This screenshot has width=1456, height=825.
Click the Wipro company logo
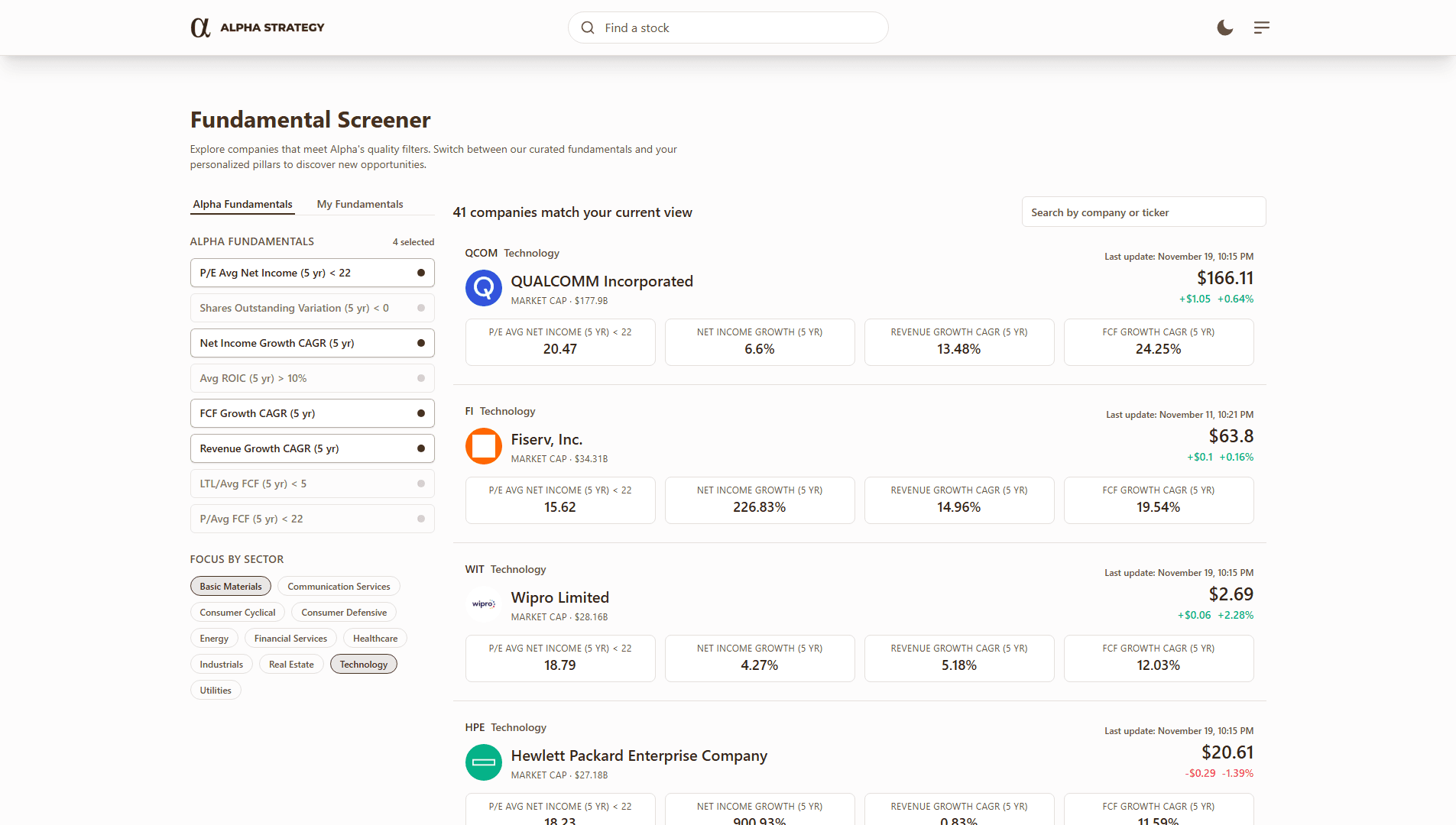pyautogui.click(x=483, y=604)
